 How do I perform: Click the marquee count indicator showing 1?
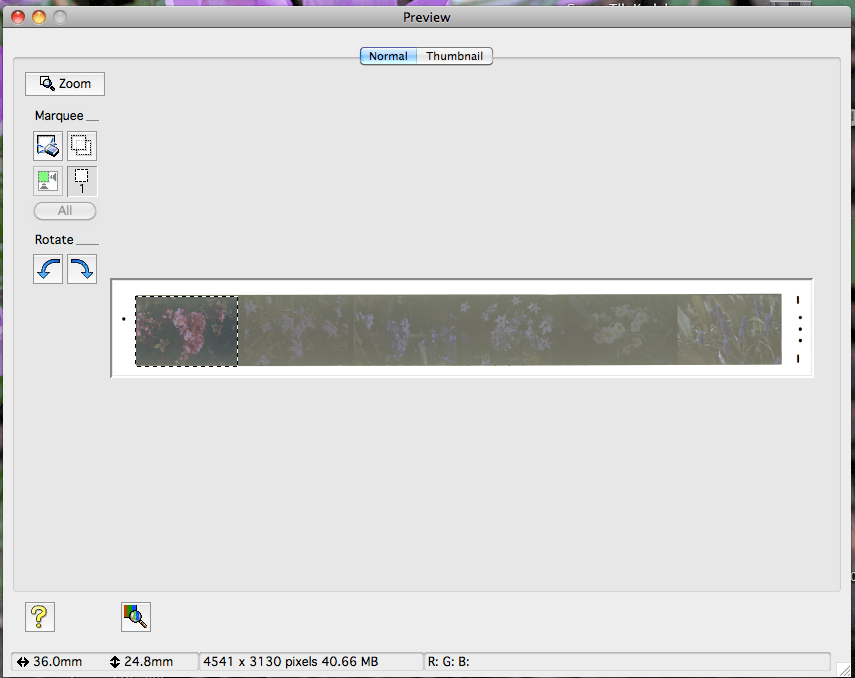click(x=82, y=181)
